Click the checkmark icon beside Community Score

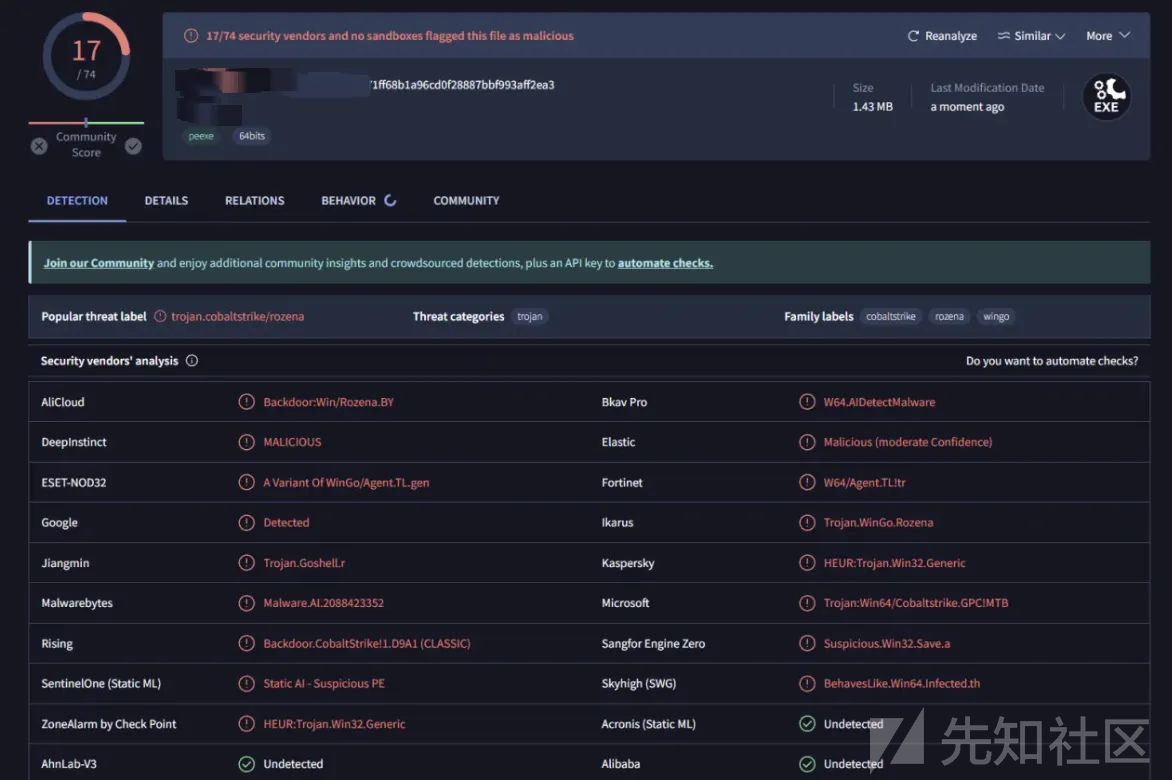pyautogui.click(x=133, y=146)
